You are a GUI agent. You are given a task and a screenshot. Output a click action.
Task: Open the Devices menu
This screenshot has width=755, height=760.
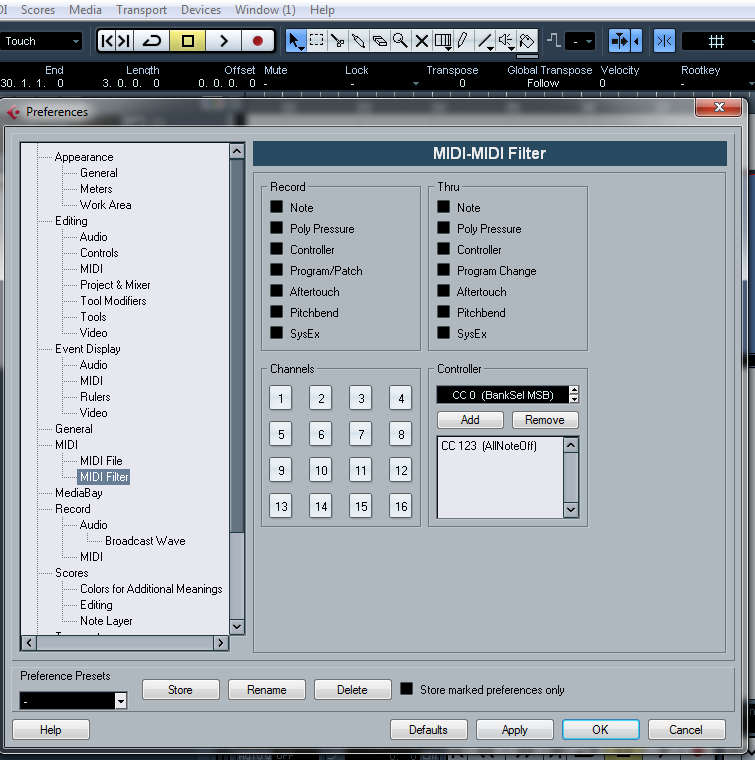tap(201, 10)
